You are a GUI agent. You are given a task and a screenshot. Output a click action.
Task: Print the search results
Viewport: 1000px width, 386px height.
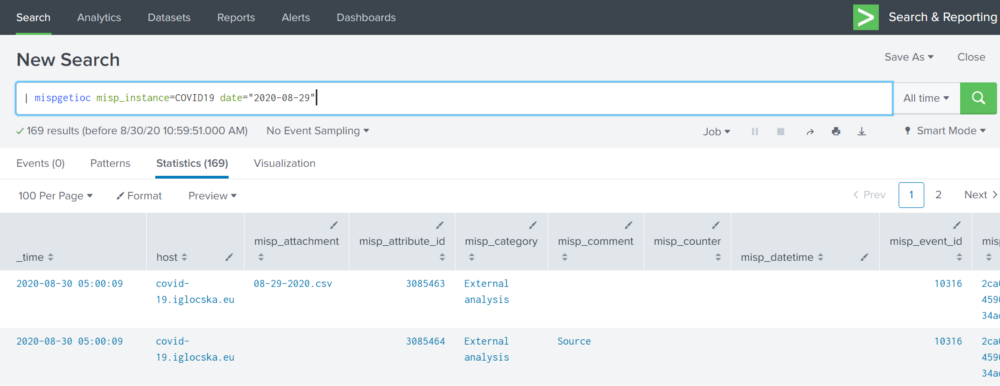(x=836, y=131)
